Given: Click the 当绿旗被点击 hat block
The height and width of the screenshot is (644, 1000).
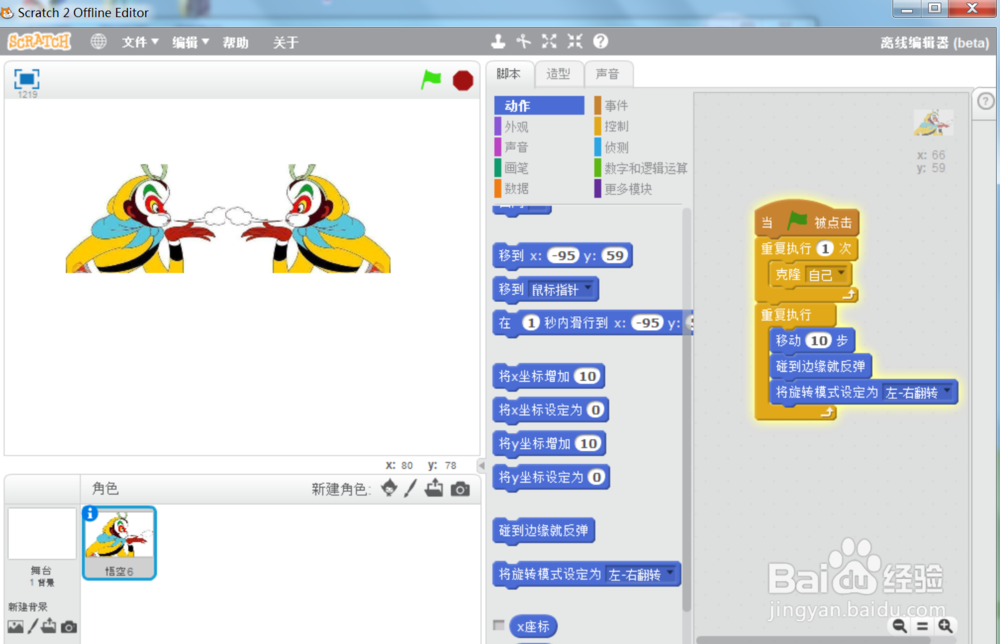Looking at the screenshot, I should [x=807, y=221].
